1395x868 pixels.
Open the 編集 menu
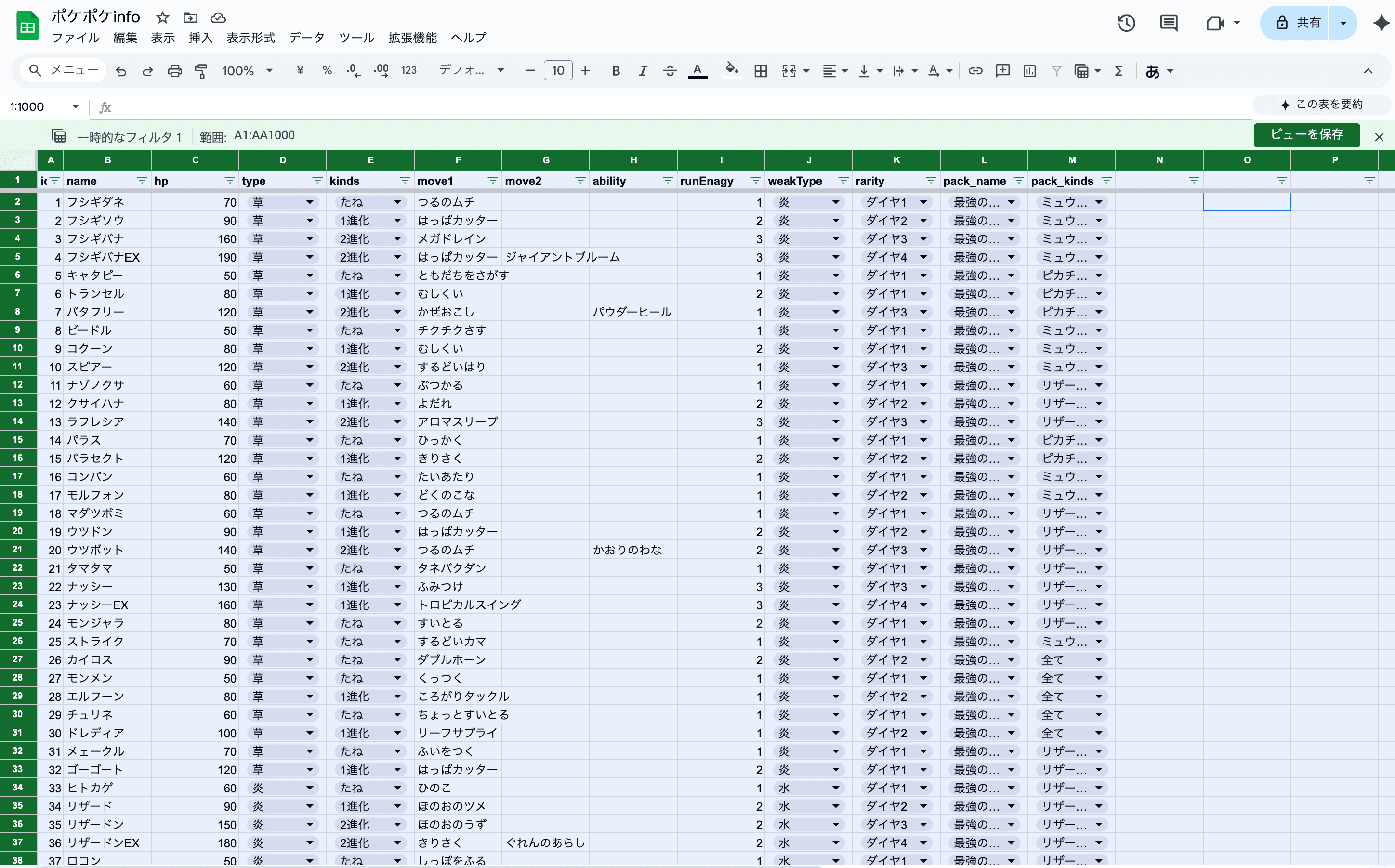pyautogui.click(x=125, y=38)
